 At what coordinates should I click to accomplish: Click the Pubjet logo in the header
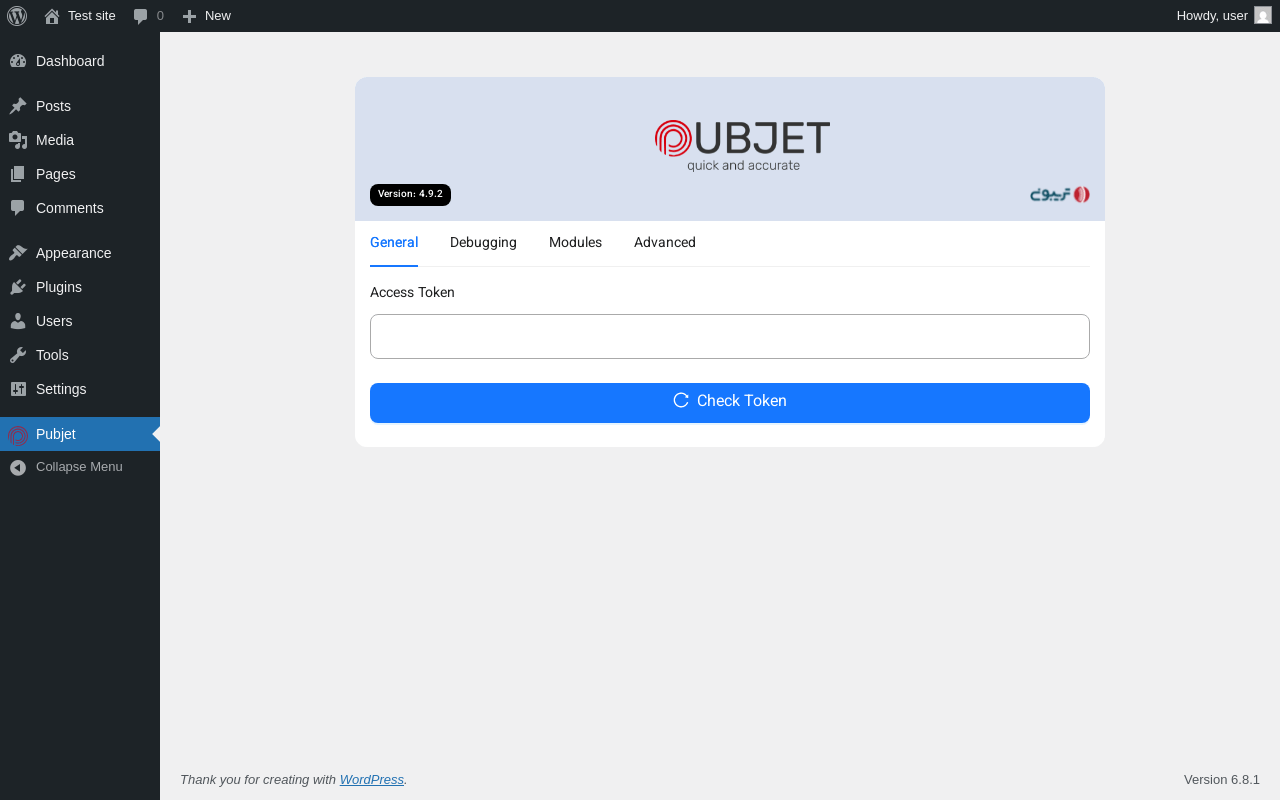click(742, 146)
